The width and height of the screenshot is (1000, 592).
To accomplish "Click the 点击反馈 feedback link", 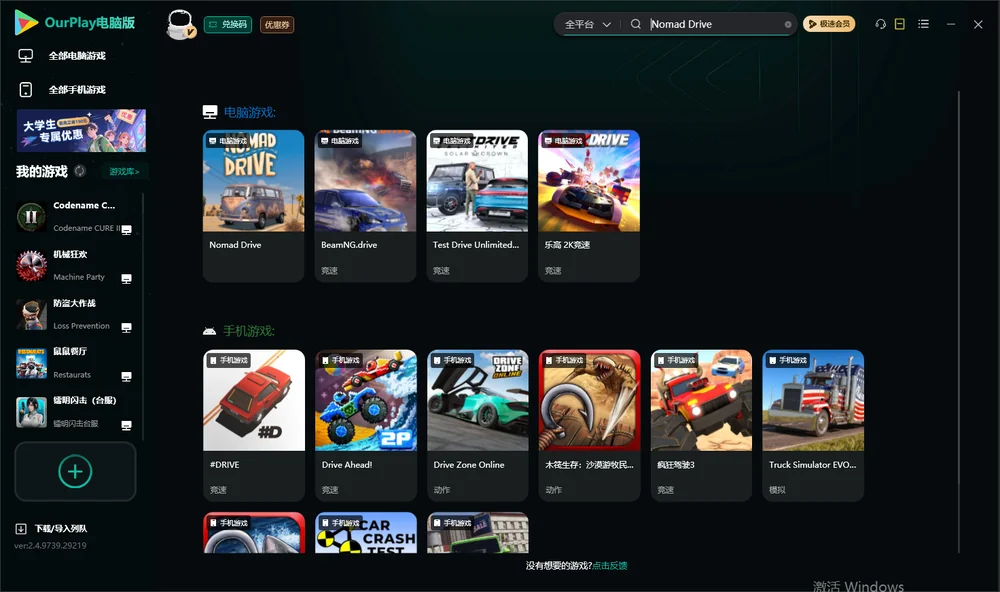I will click(x=610, y=566).
